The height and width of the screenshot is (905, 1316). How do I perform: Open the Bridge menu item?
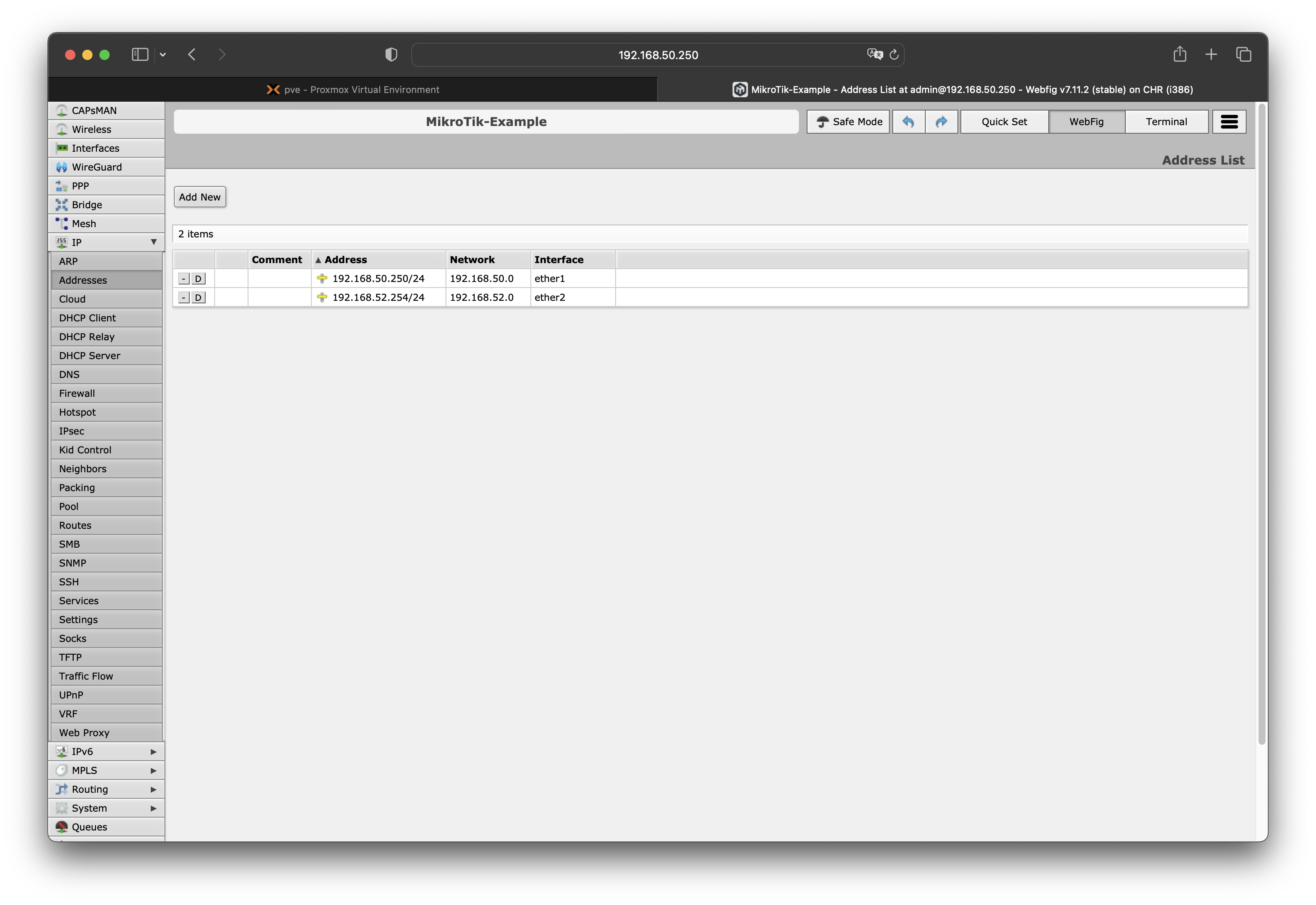click(87, 205)
